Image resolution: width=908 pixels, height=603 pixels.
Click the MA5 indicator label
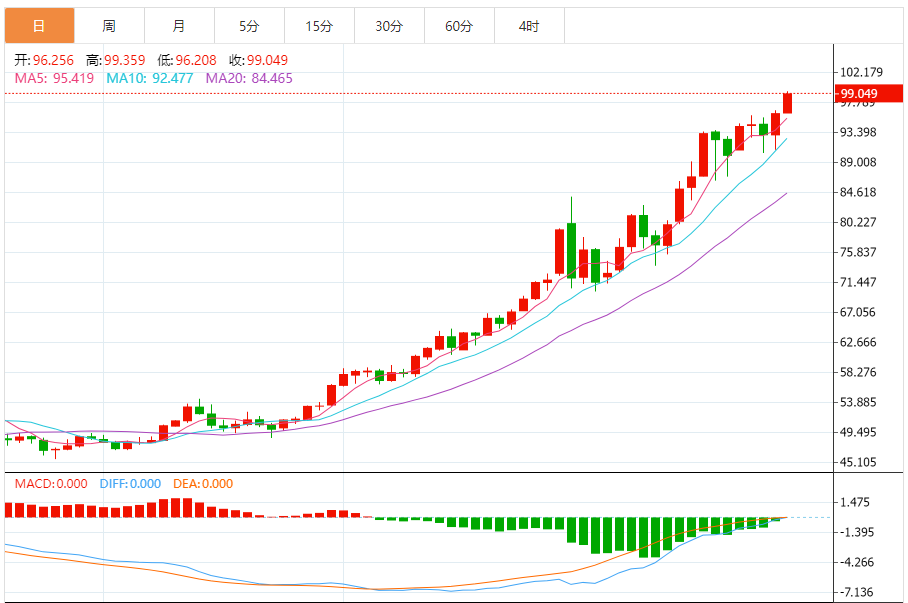[54, 77]
